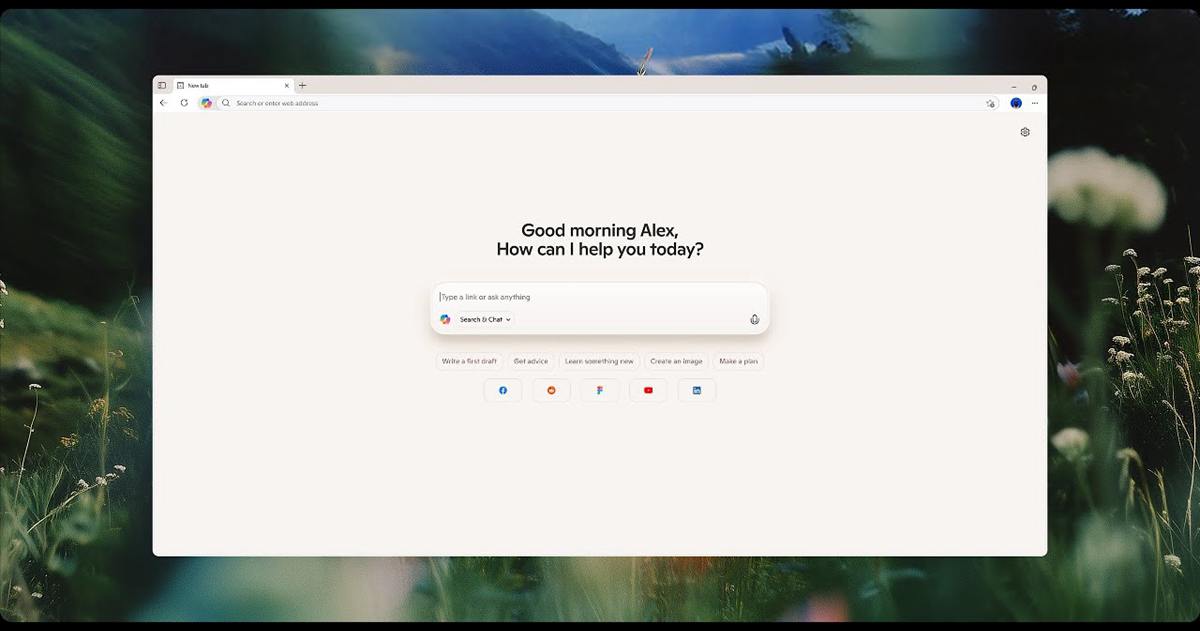Screen dimensions: 1200x631
Task: Open the browser menu with three dots
Action: coord(1034,103)
